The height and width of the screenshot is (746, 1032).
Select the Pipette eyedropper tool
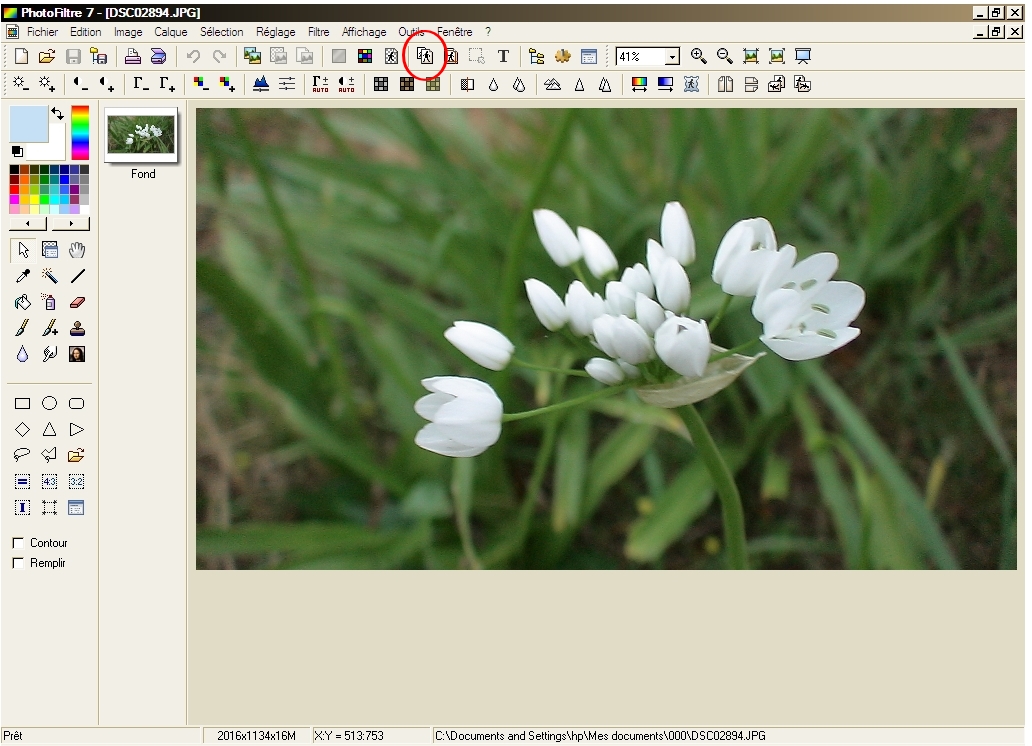[23, 276]
